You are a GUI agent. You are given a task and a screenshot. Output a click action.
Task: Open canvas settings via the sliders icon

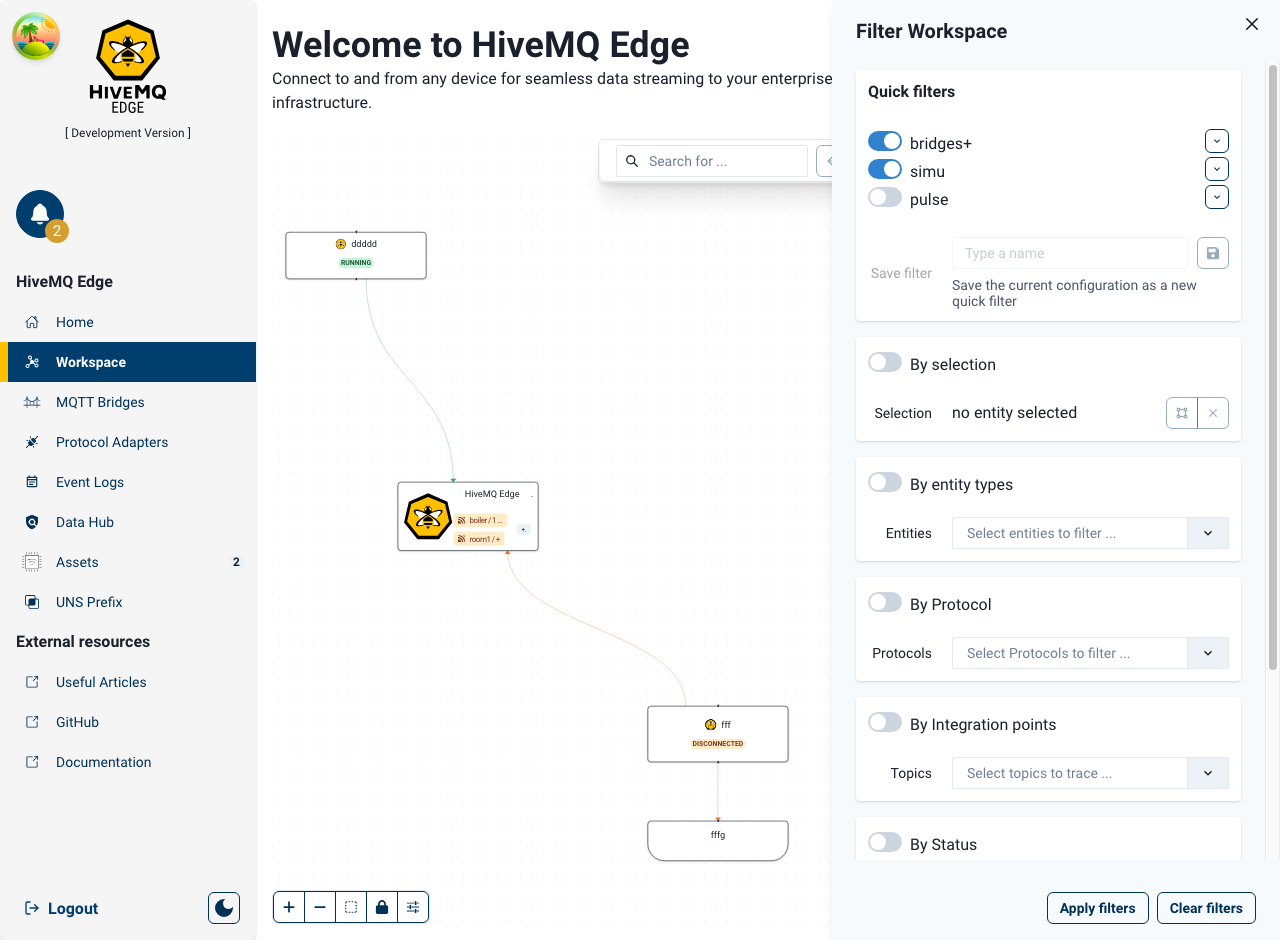coord(413,907)
